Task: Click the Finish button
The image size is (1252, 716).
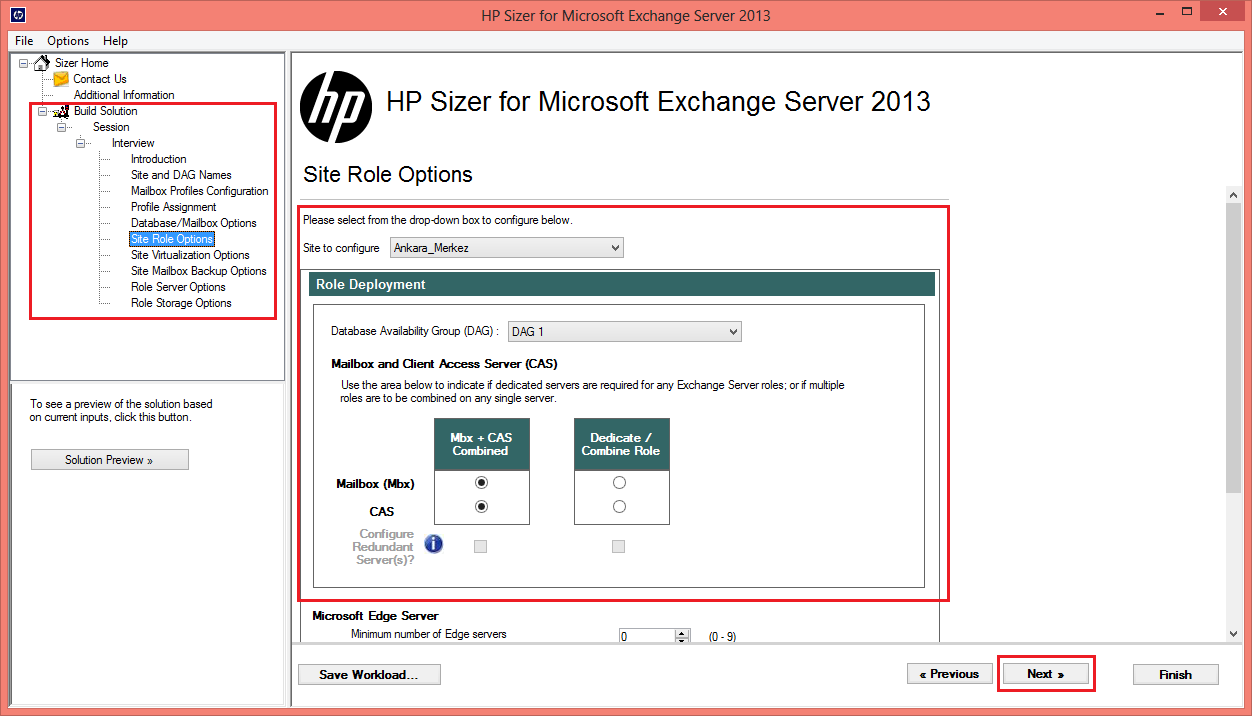Action: click(x=1176, y=675)
